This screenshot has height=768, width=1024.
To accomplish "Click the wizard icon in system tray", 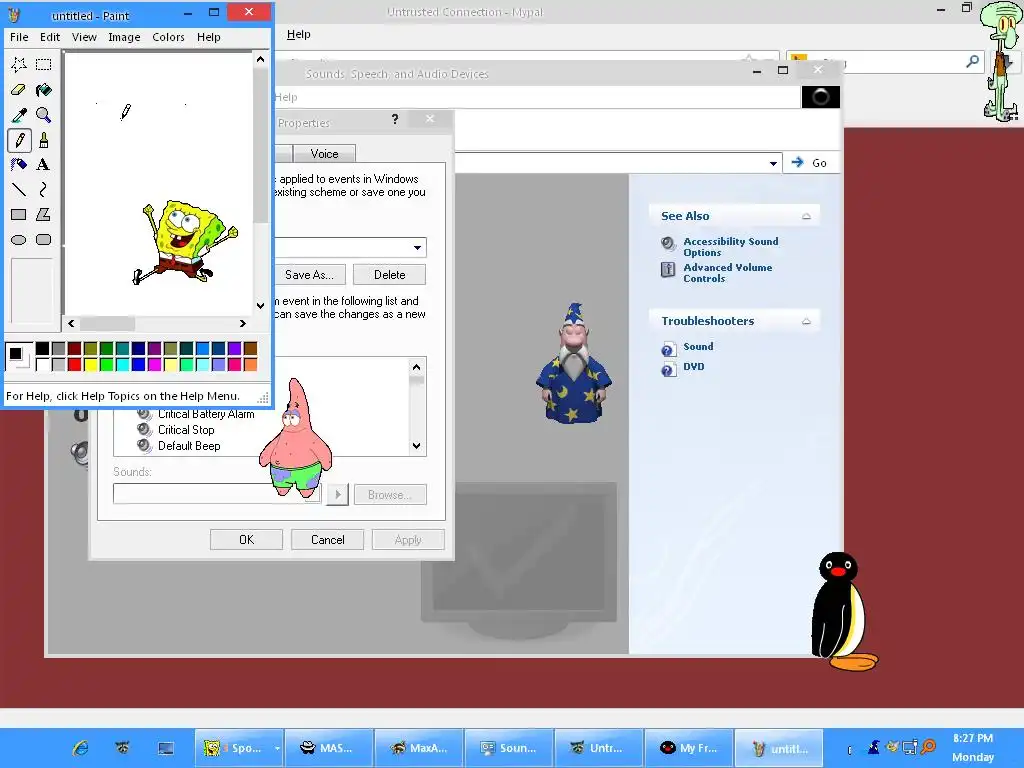I will [x=874, y=746].
